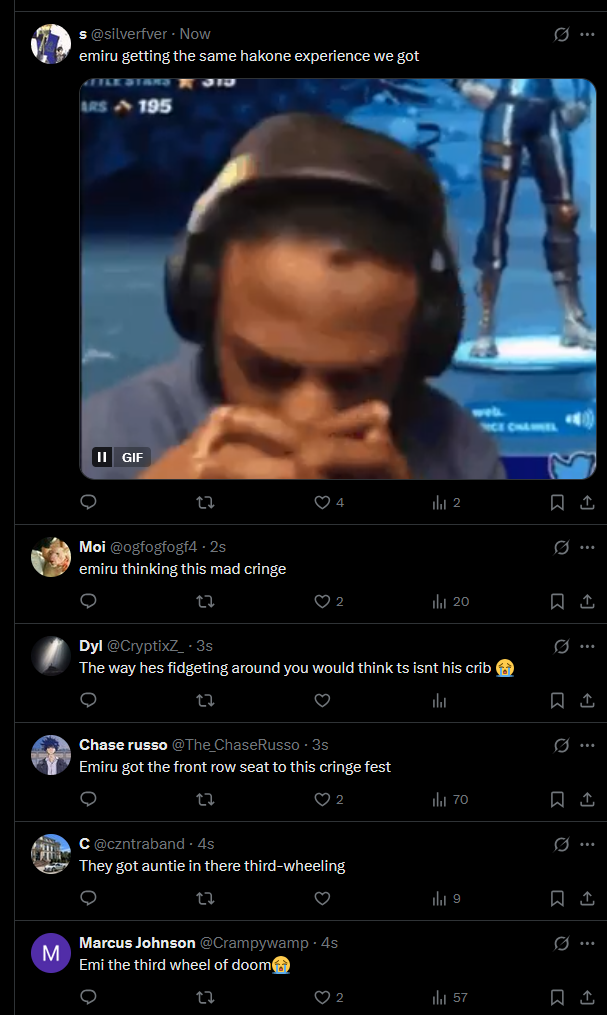Visit Chase russo's profile name link
Image resolution: width=607 pixels, height=1015 pixels.
click(123, 745)
